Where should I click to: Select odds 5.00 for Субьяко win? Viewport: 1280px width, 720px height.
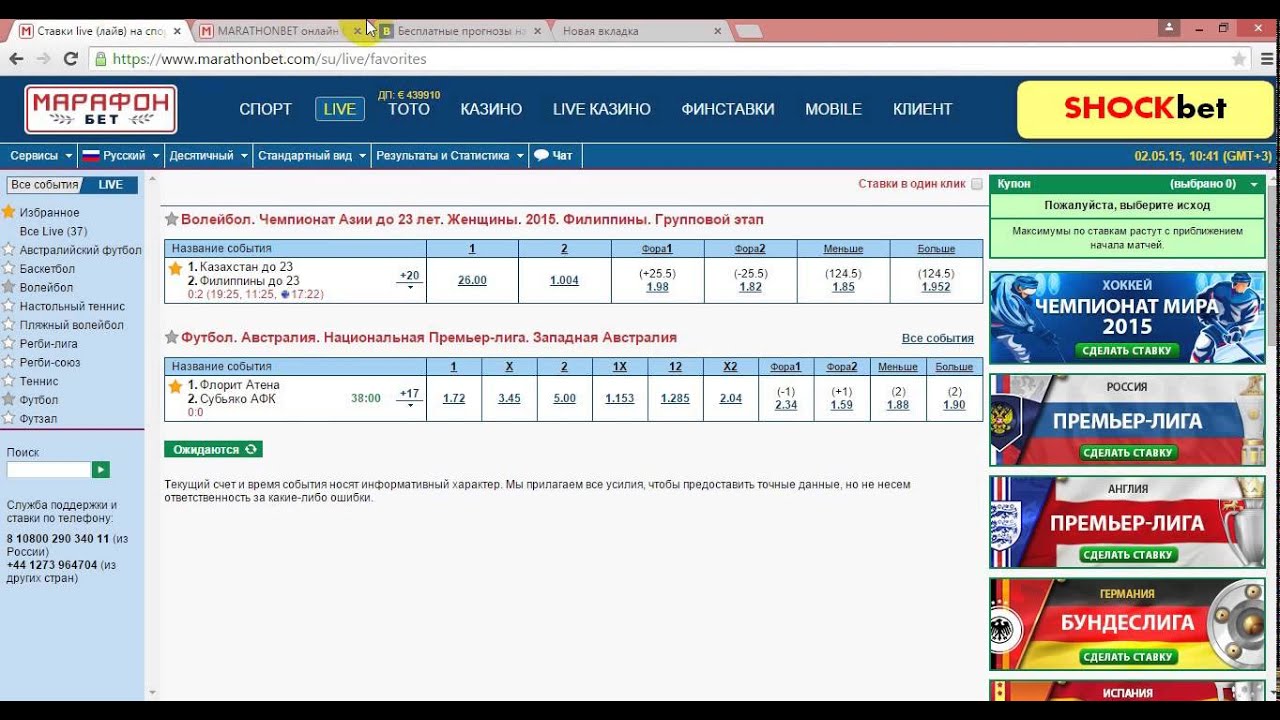point(564,398)
